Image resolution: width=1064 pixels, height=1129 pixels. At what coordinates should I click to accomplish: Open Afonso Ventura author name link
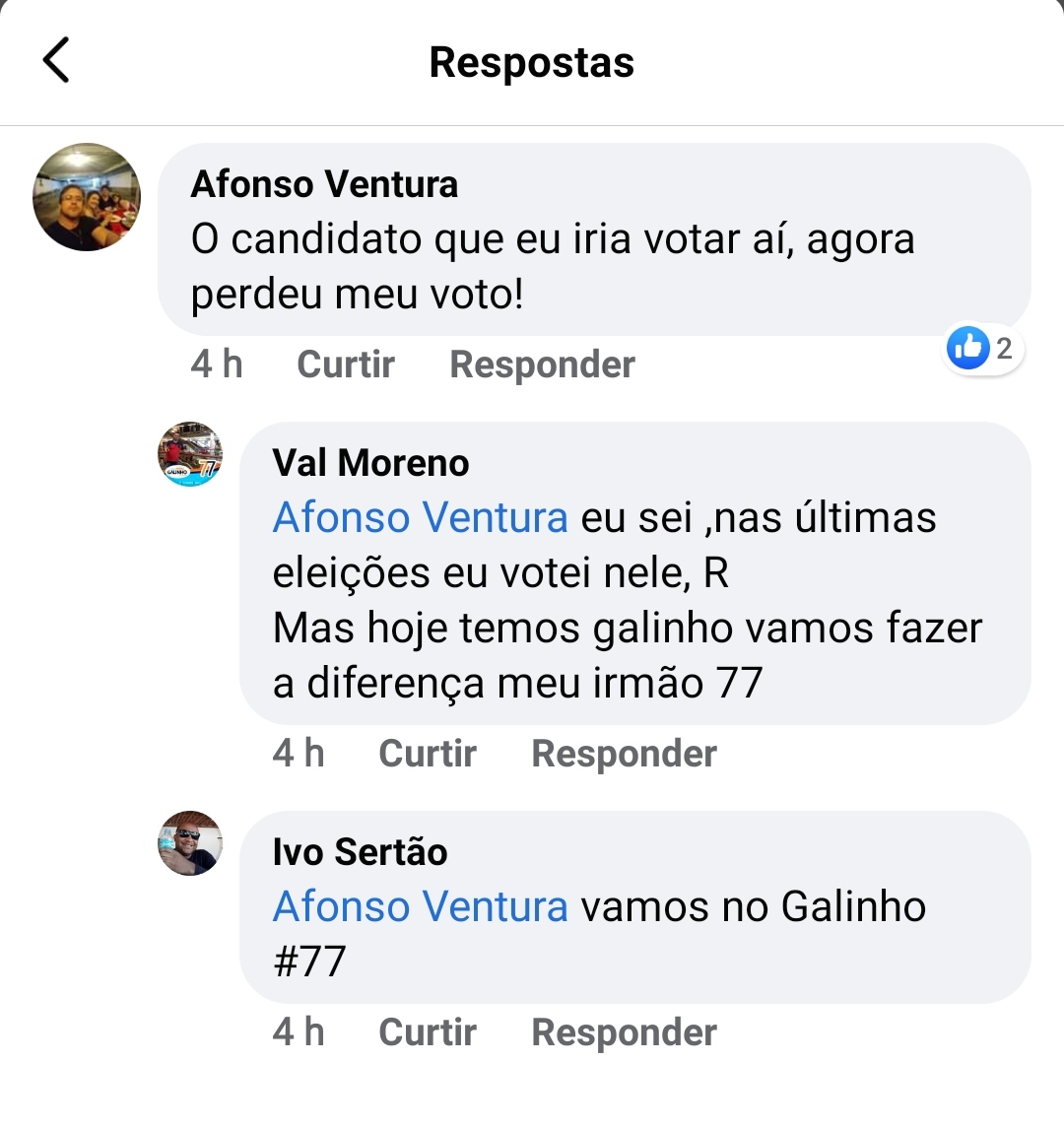coord(324,184)
